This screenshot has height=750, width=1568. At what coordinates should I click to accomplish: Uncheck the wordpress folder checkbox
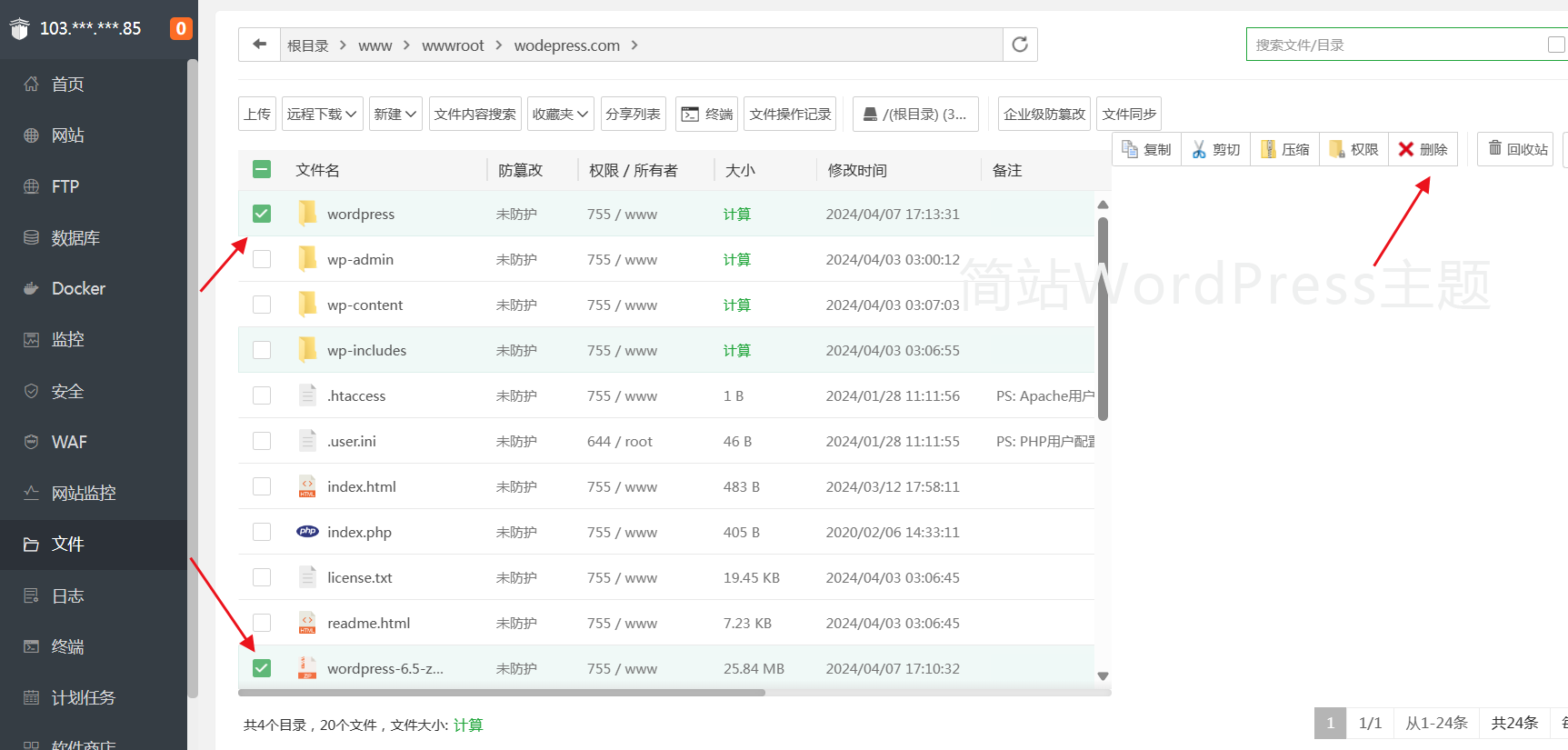point(262,214)
